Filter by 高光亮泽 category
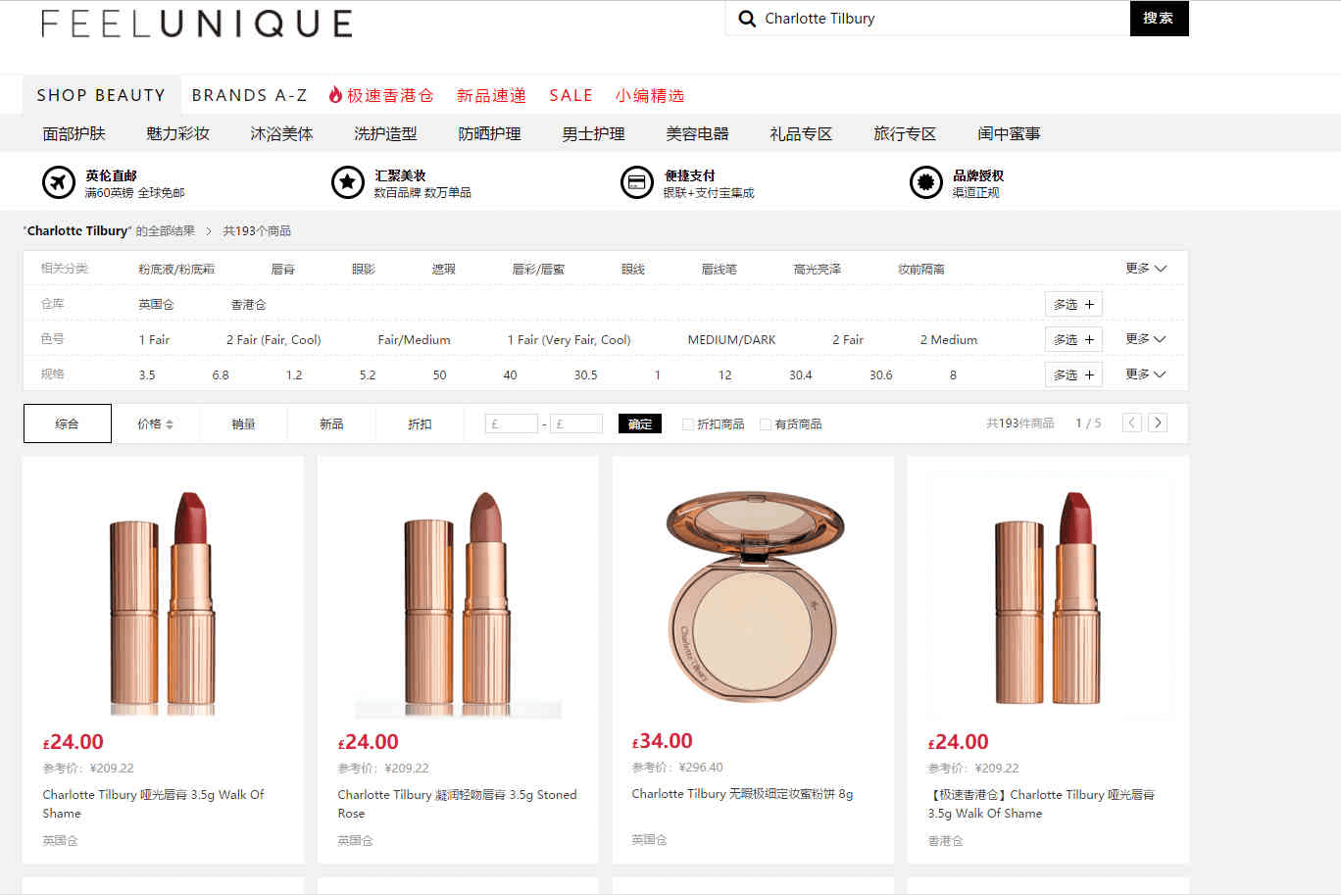The width and height of the screenshot is (1341, 896). click(x=818, y=269)
